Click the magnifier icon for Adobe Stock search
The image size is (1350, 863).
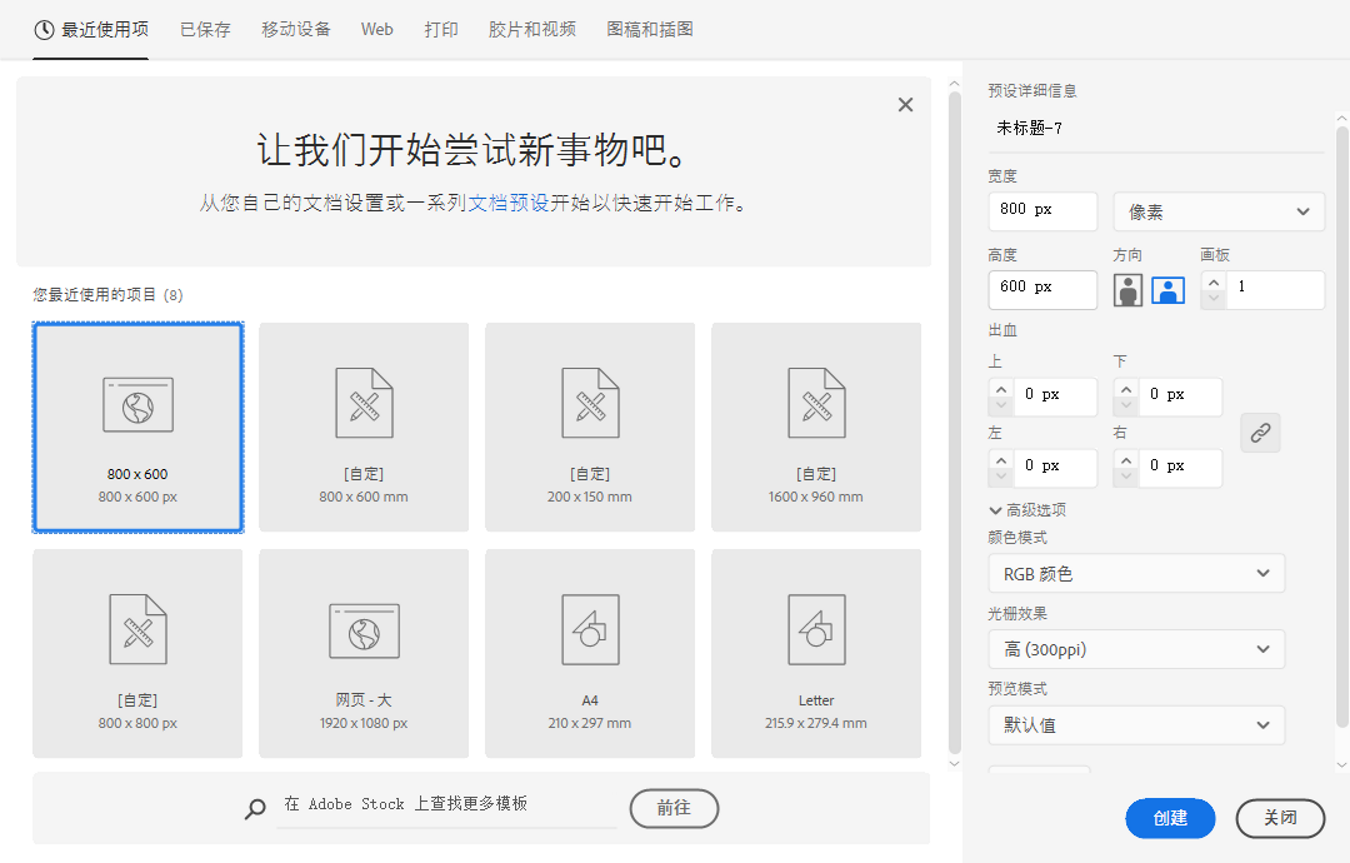[x=256, y=809]
